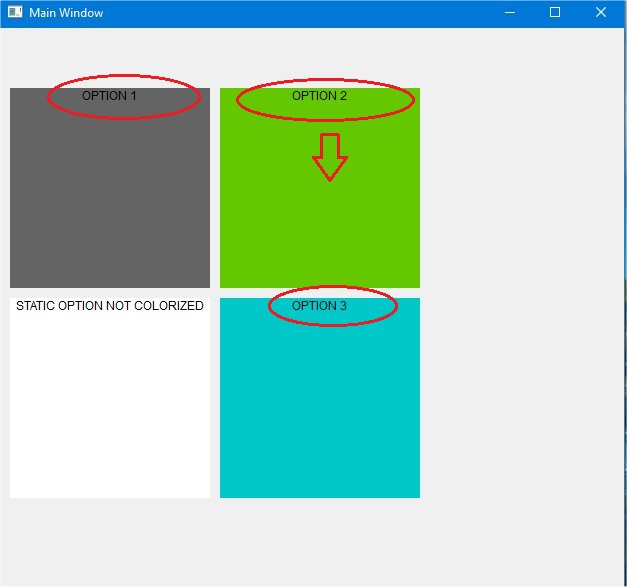Click the STATIC OPTION NOT COLORIZED text
Image resolution: width=627 pixels, height=587 pixels.
pos(110,306)
